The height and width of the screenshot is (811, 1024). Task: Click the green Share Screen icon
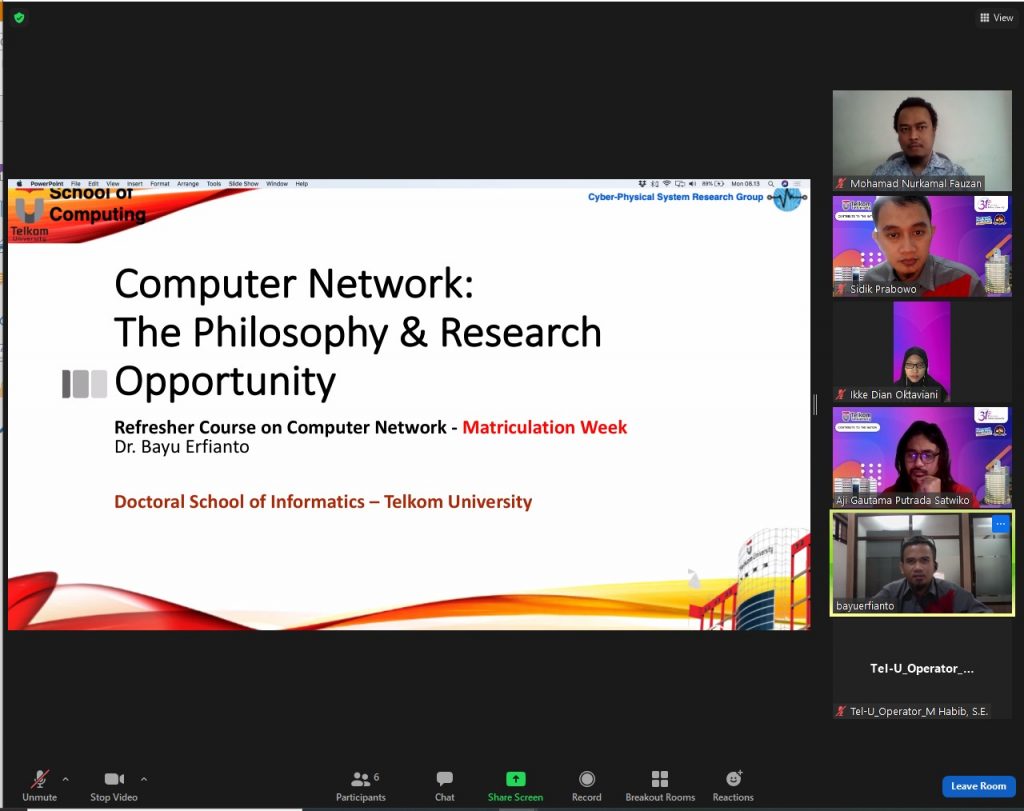pyautogui.click(x=515, y=778)
